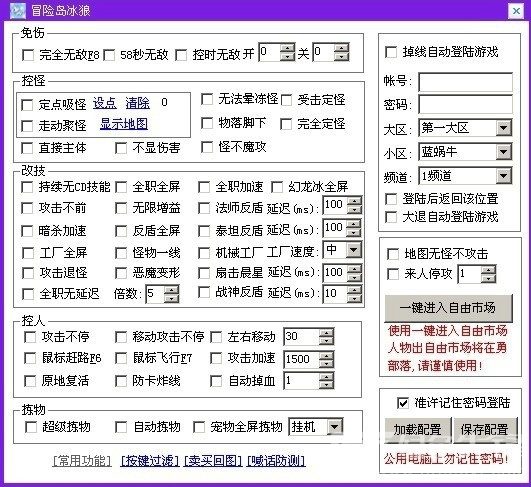Toggle 准许记住密码登陆 checkbox

pyautogui.click(x=403, y=403)
